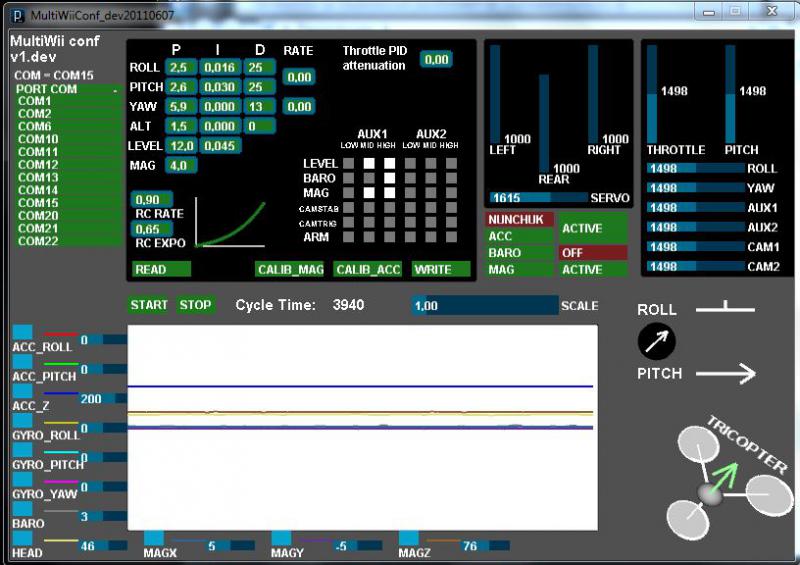Screen dimensions: 800x565
Task: Click the MultiWiiConf title bar icon
Action: tap(18, 16)
